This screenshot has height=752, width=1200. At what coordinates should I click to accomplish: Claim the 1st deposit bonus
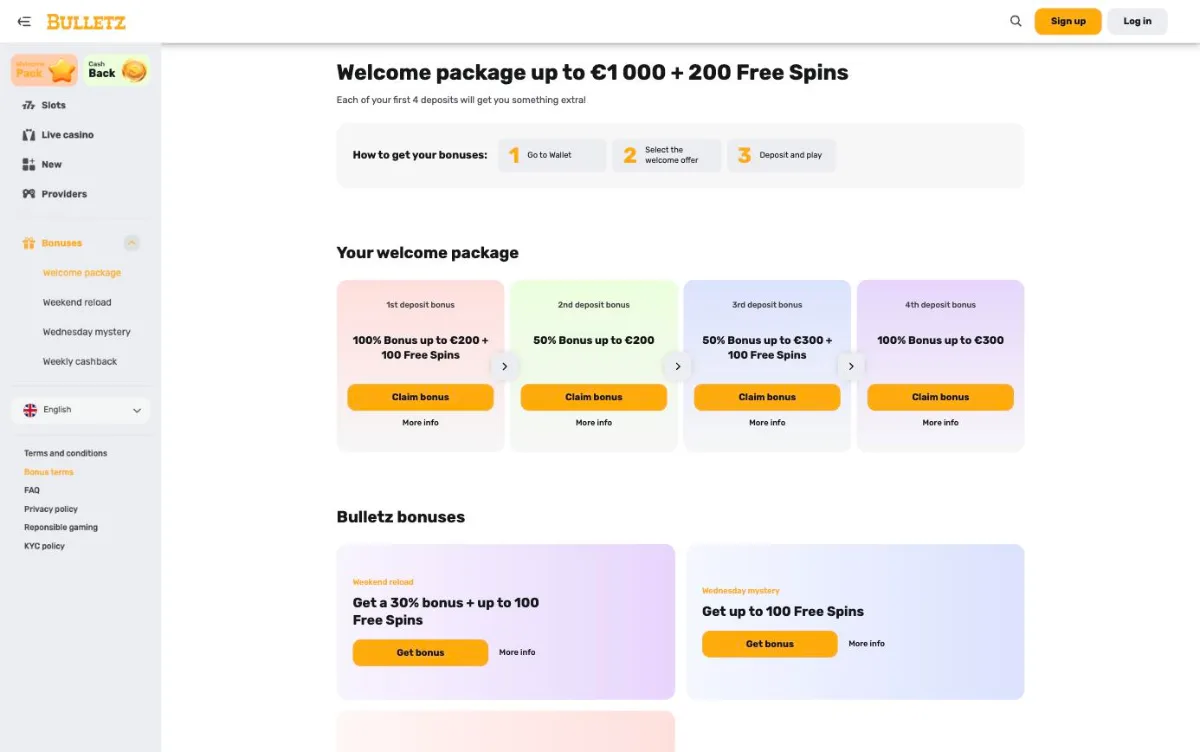coord(420,397)
